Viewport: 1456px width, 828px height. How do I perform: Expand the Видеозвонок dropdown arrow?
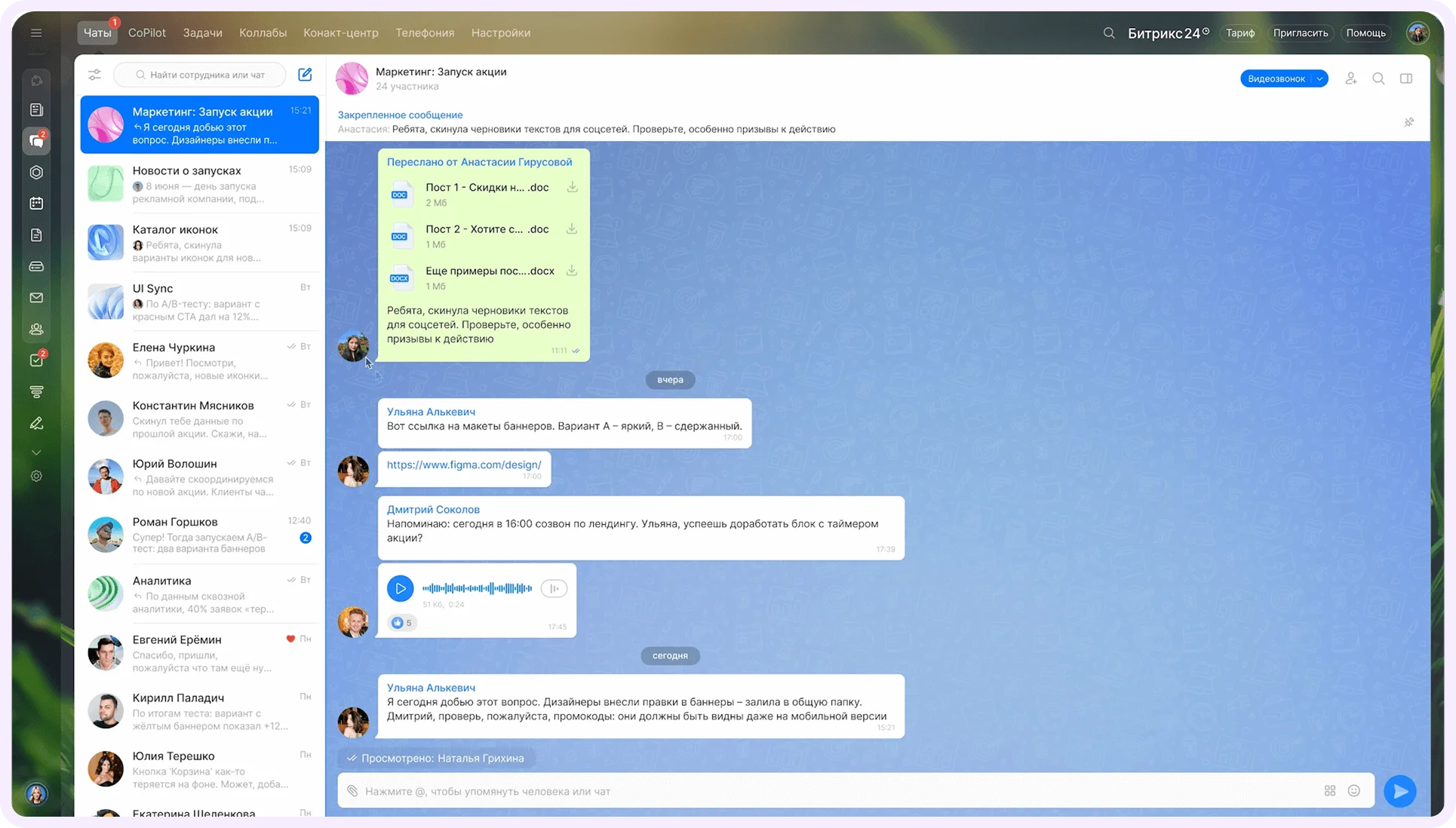(x=1319, y=78)
